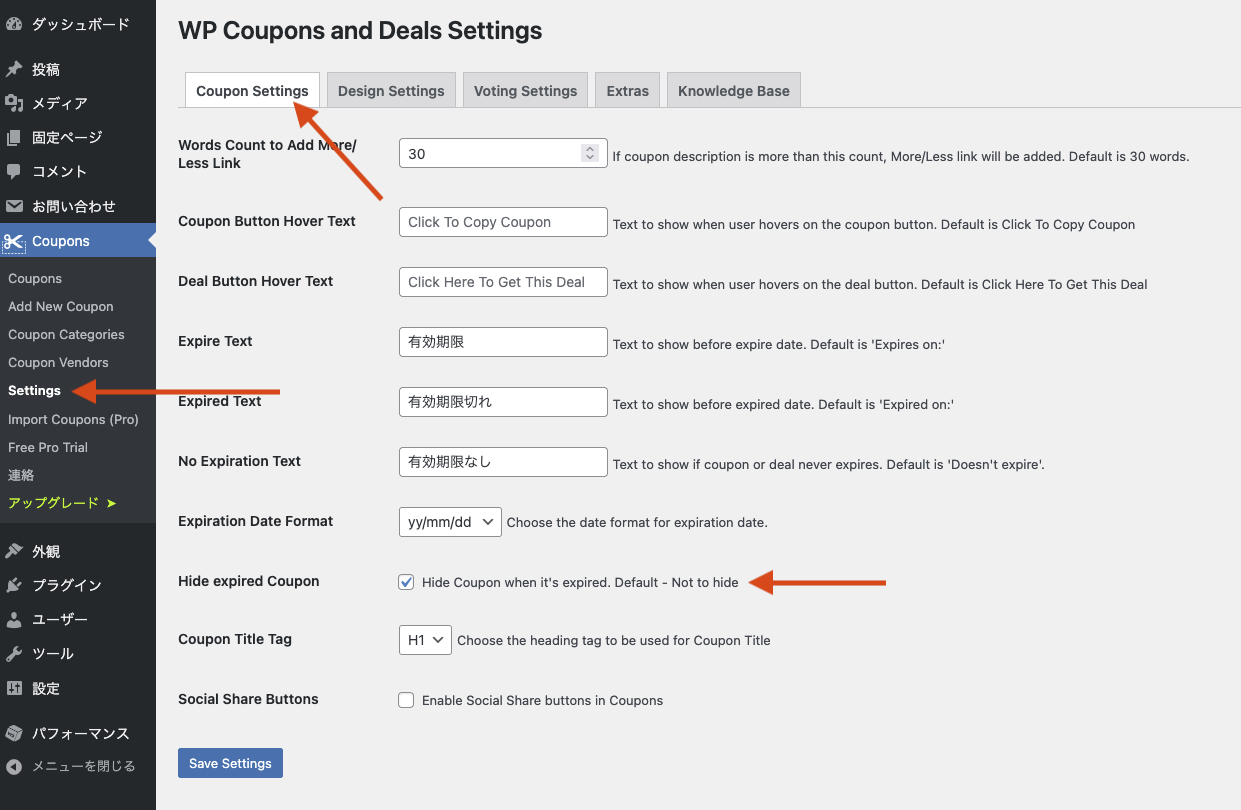Click the Appearance paintbrush icon
Screen dimensions: 1241x810
(x=14, y=551)
